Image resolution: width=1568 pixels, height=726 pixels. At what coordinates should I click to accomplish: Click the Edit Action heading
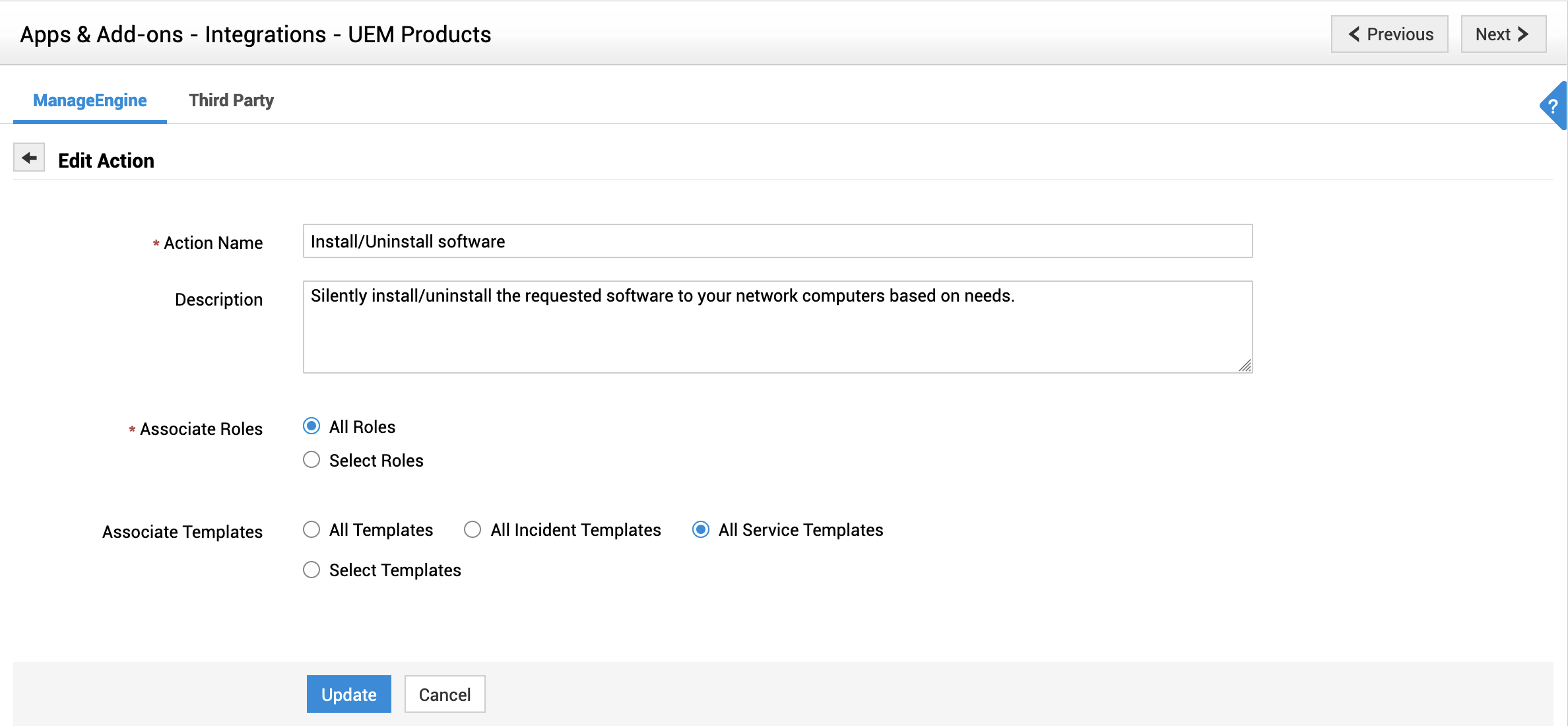click(106, 161)
